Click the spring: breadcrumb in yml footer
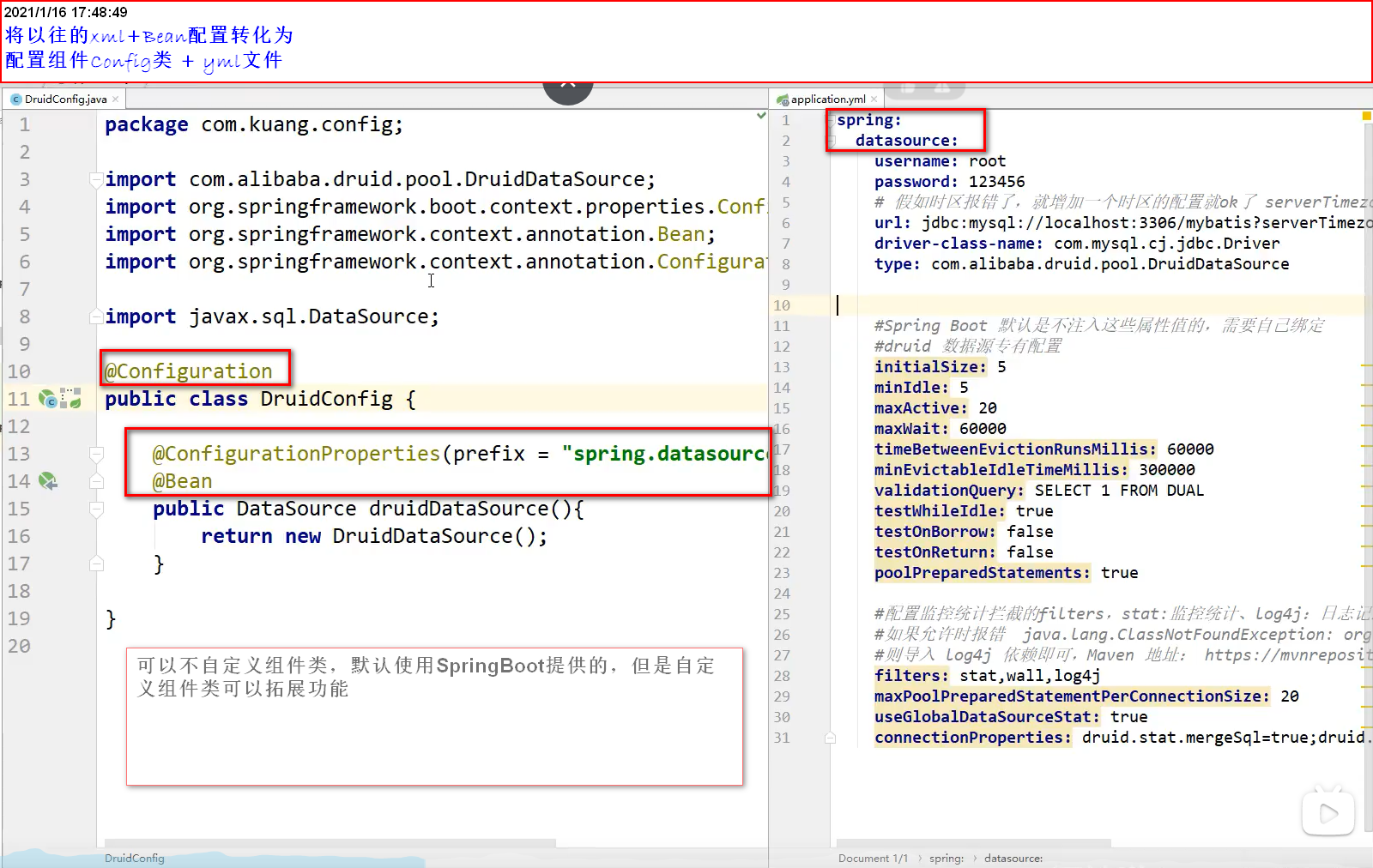Viewport: 1373px width, 868px height. [947, 858]
